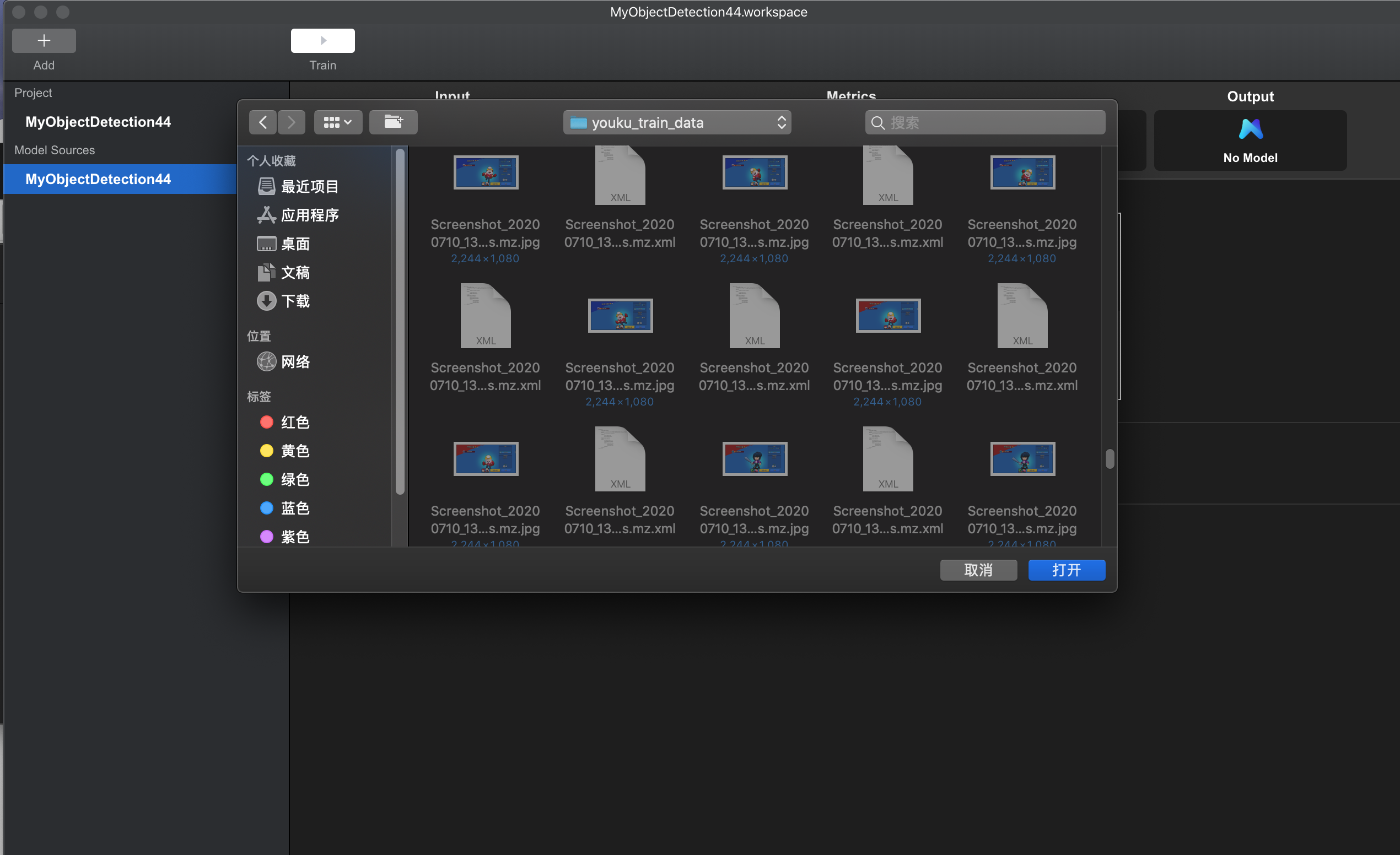Select MyObjectDetection44 model source
The height and width of the screenshot is (855, 1400).
pos(98,179)
